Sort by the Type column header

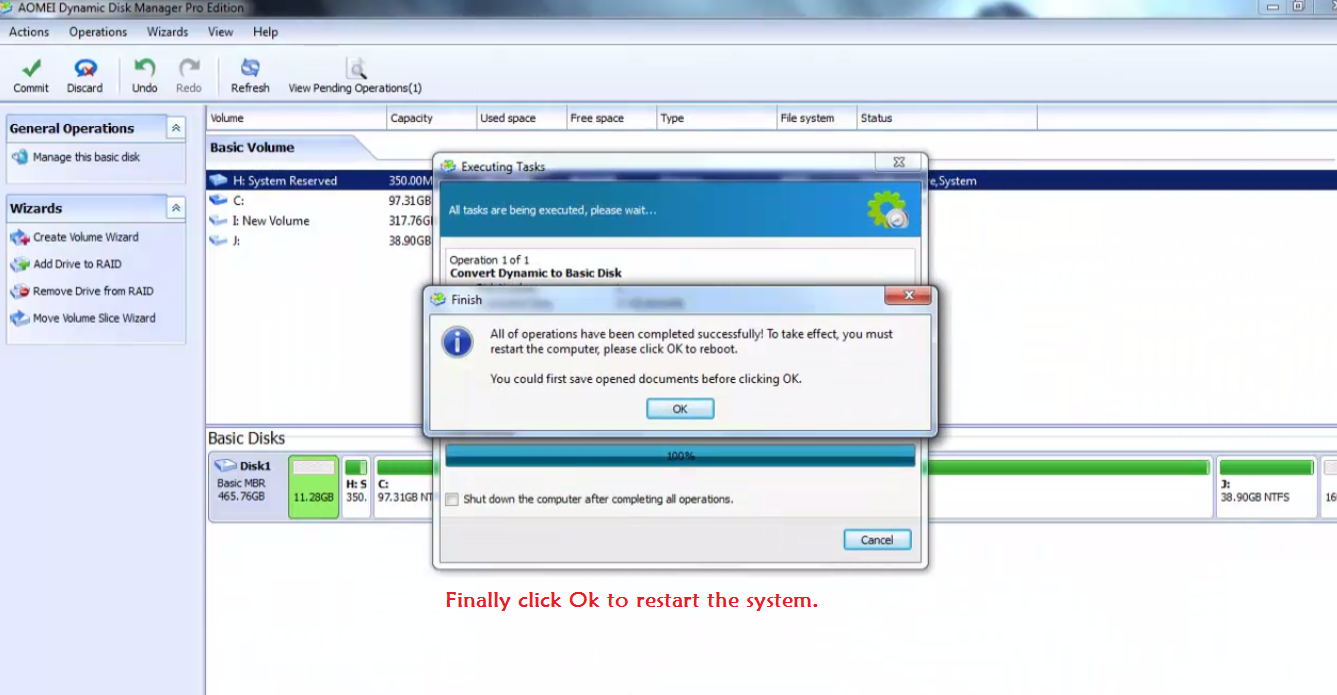coord(717,118)
